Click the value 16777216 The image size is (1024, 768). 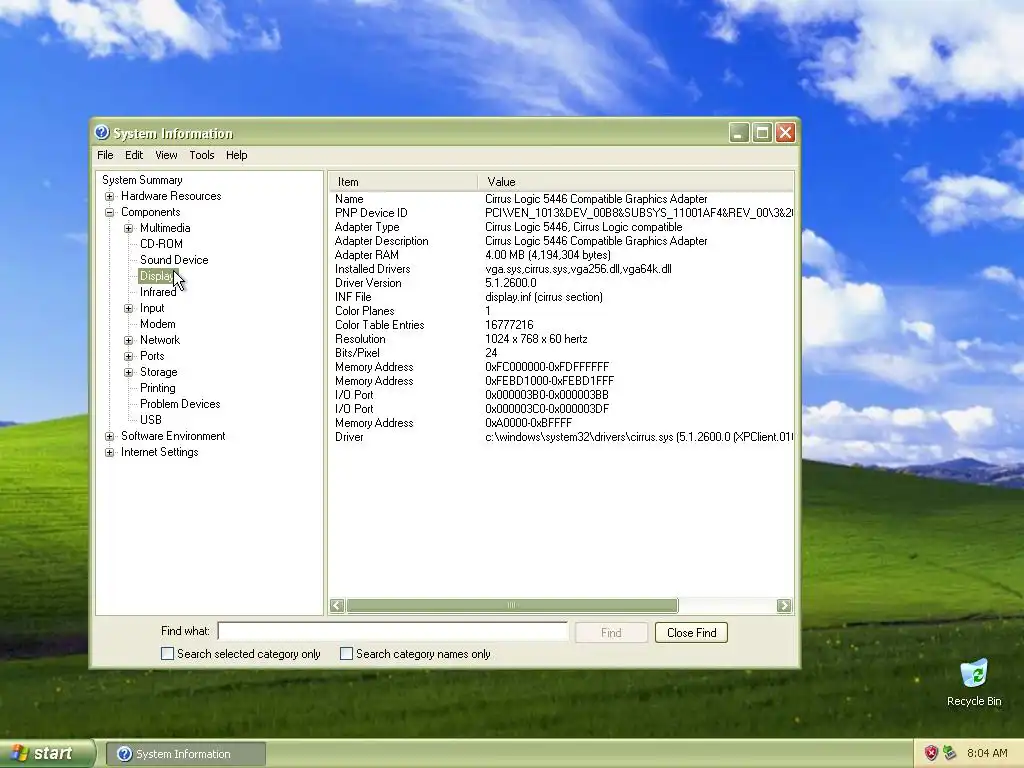[x=509, y=325]
